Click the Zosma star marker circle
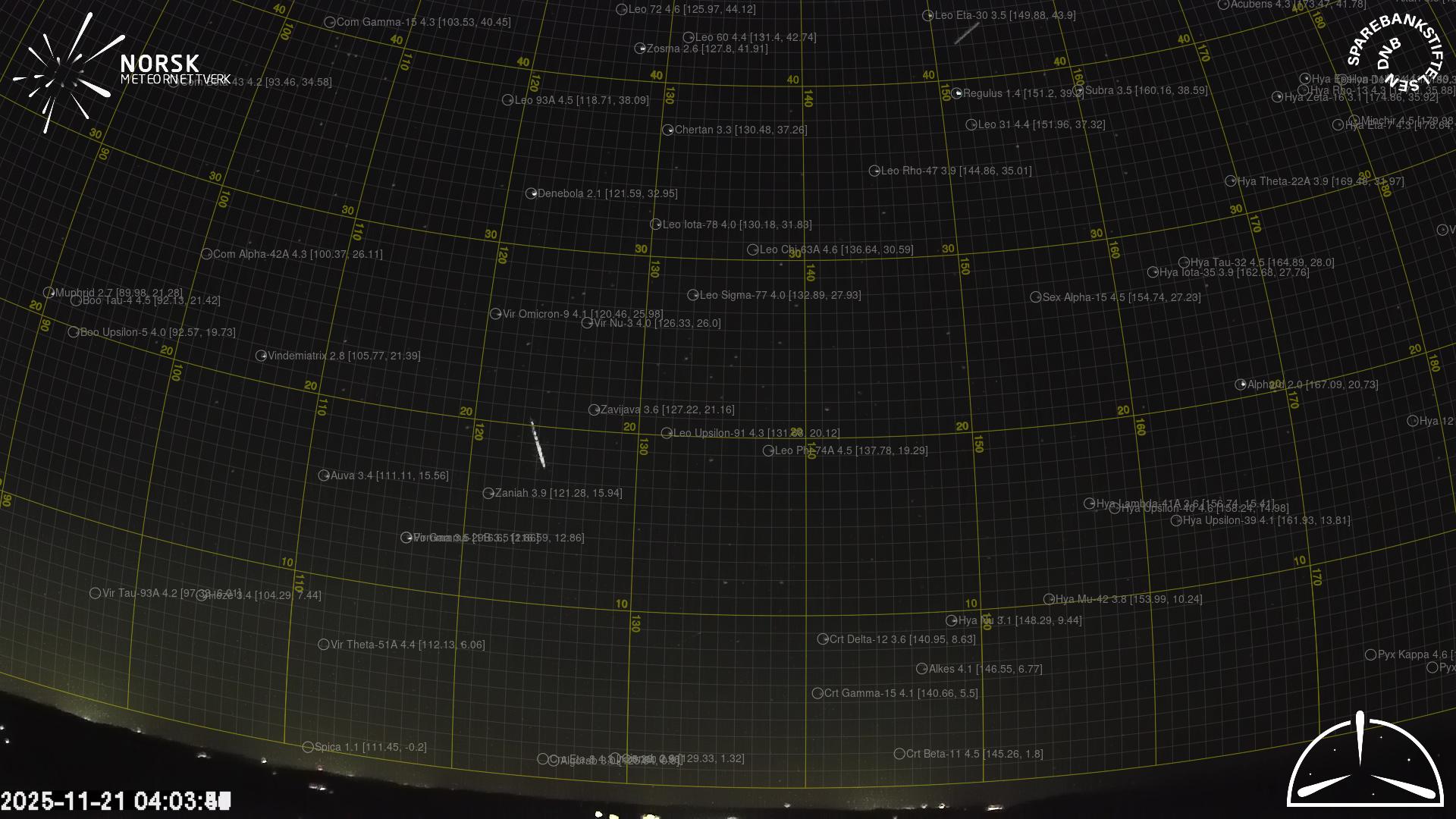Screen dimensions: 1456x819 click(x=640, y=49)
